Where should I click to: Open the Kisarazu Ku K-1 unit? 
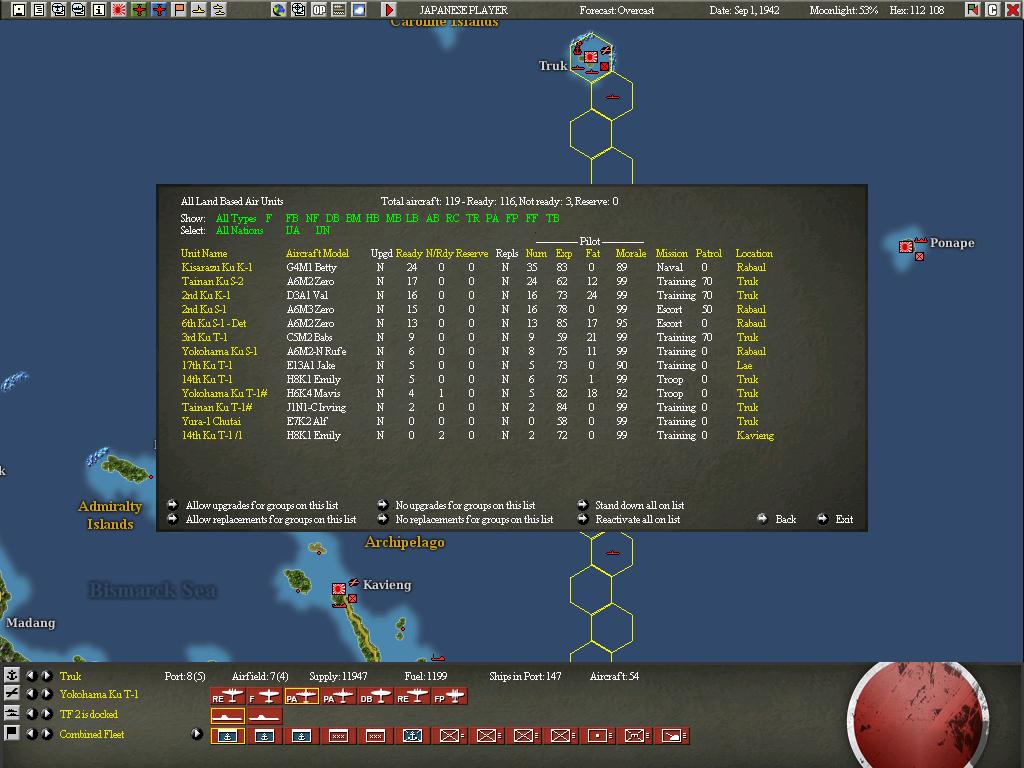(x=217, y=267)
